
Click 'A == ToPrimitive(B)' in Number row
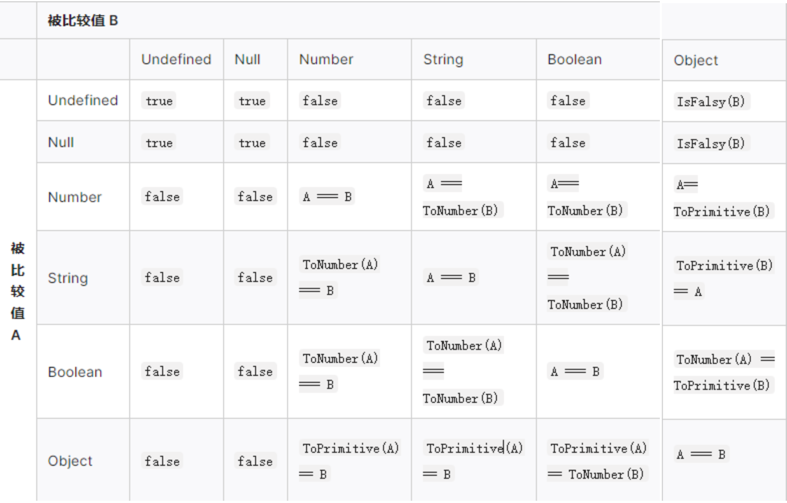click(x=722, y=198)
